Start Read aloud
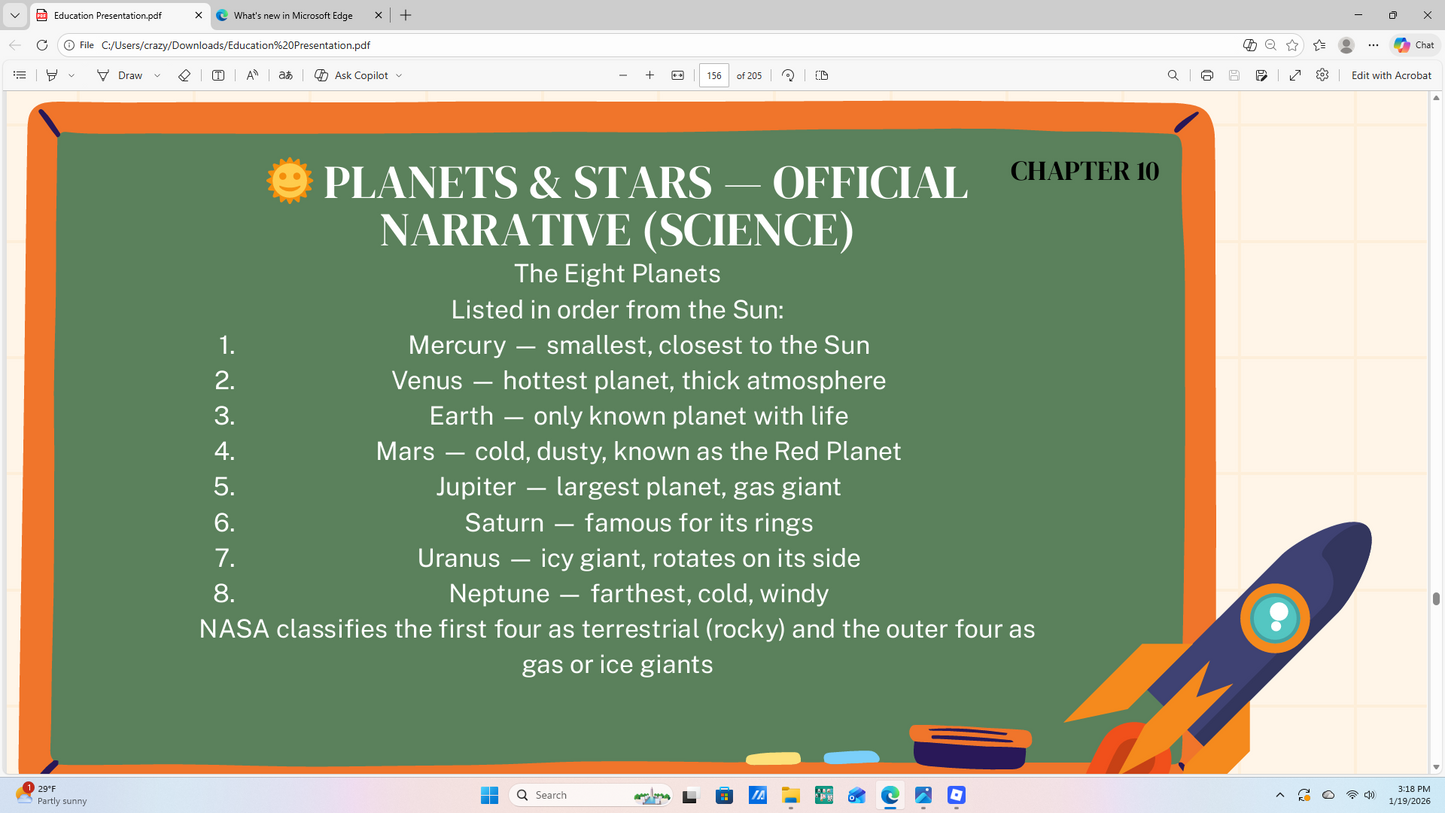Image resolution: width=1445 pixels, height=813 pixels. [252, 75]
